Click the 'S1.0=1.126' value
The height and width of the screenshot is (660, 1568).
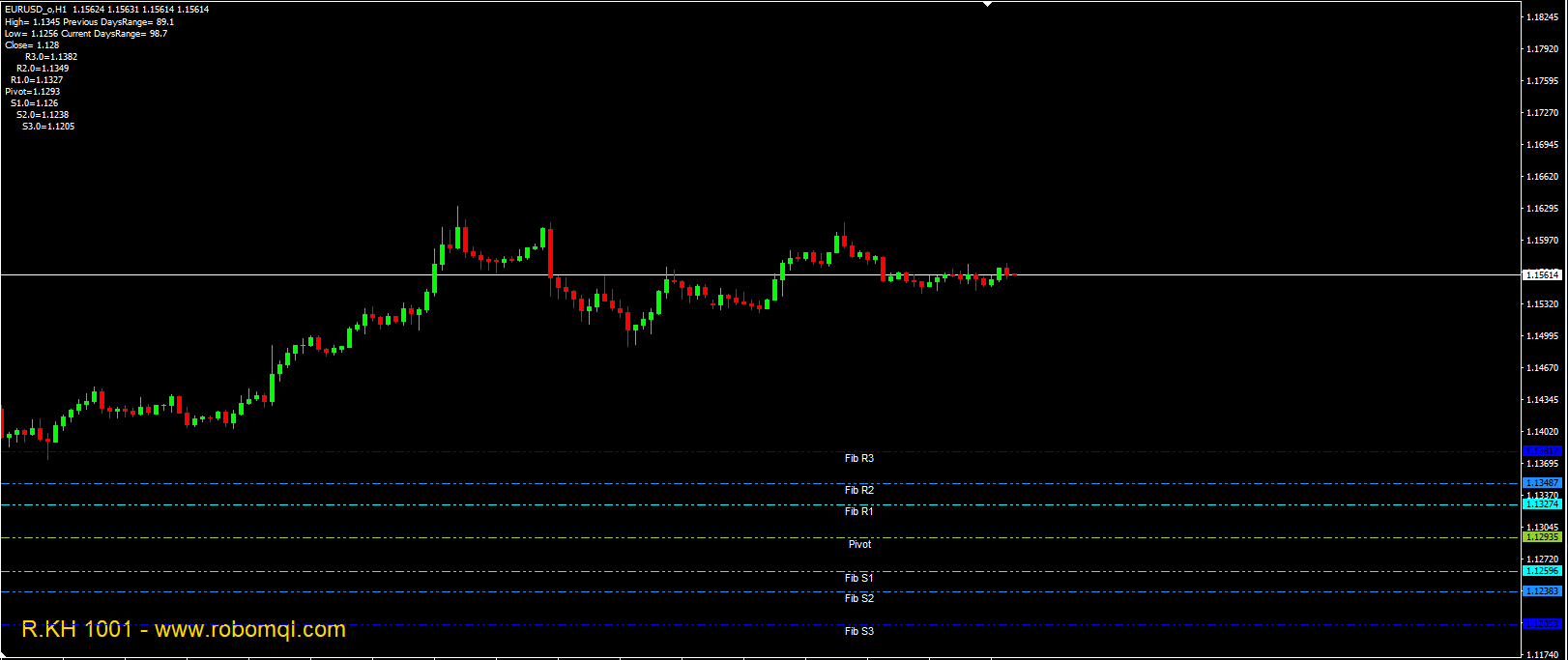pyautogui.click(x=34, y=103)
